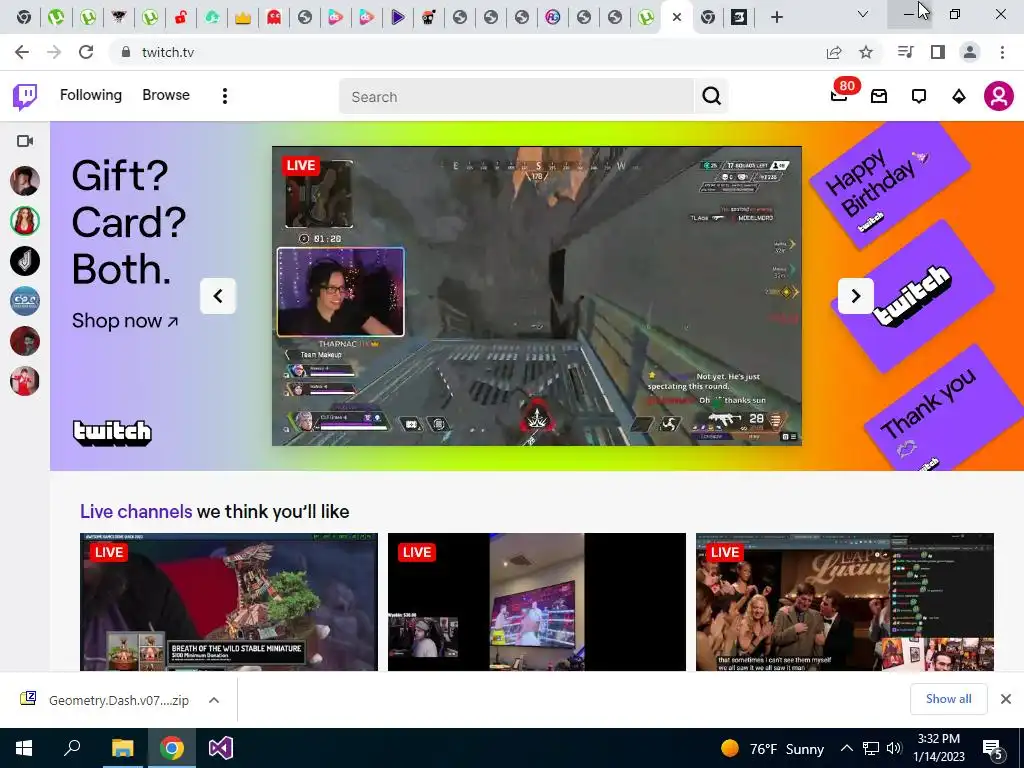Open the magenta user avatar menu
1024x768 pixels.
[x=999, y=97]
